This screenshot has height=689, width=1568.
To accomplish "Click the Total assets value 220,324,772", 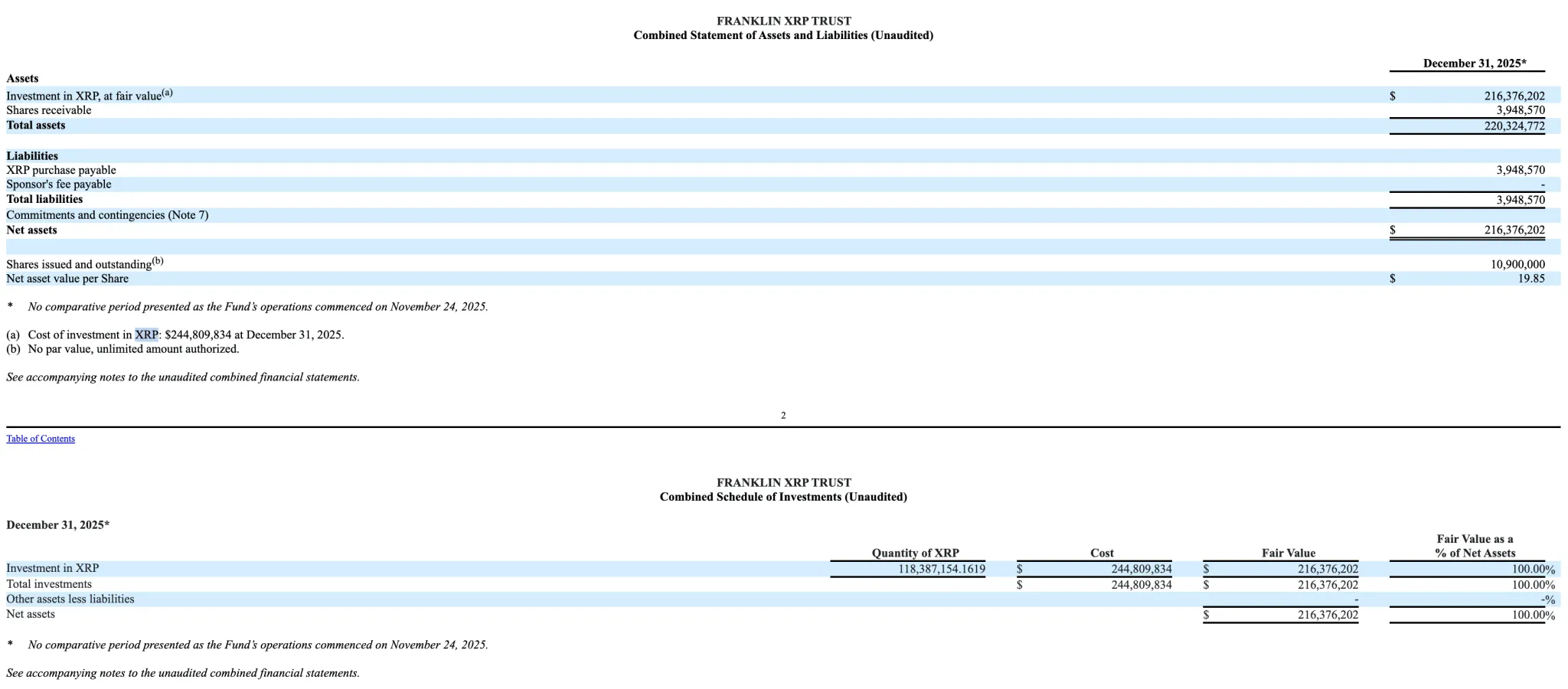I will pos(1512,125).
